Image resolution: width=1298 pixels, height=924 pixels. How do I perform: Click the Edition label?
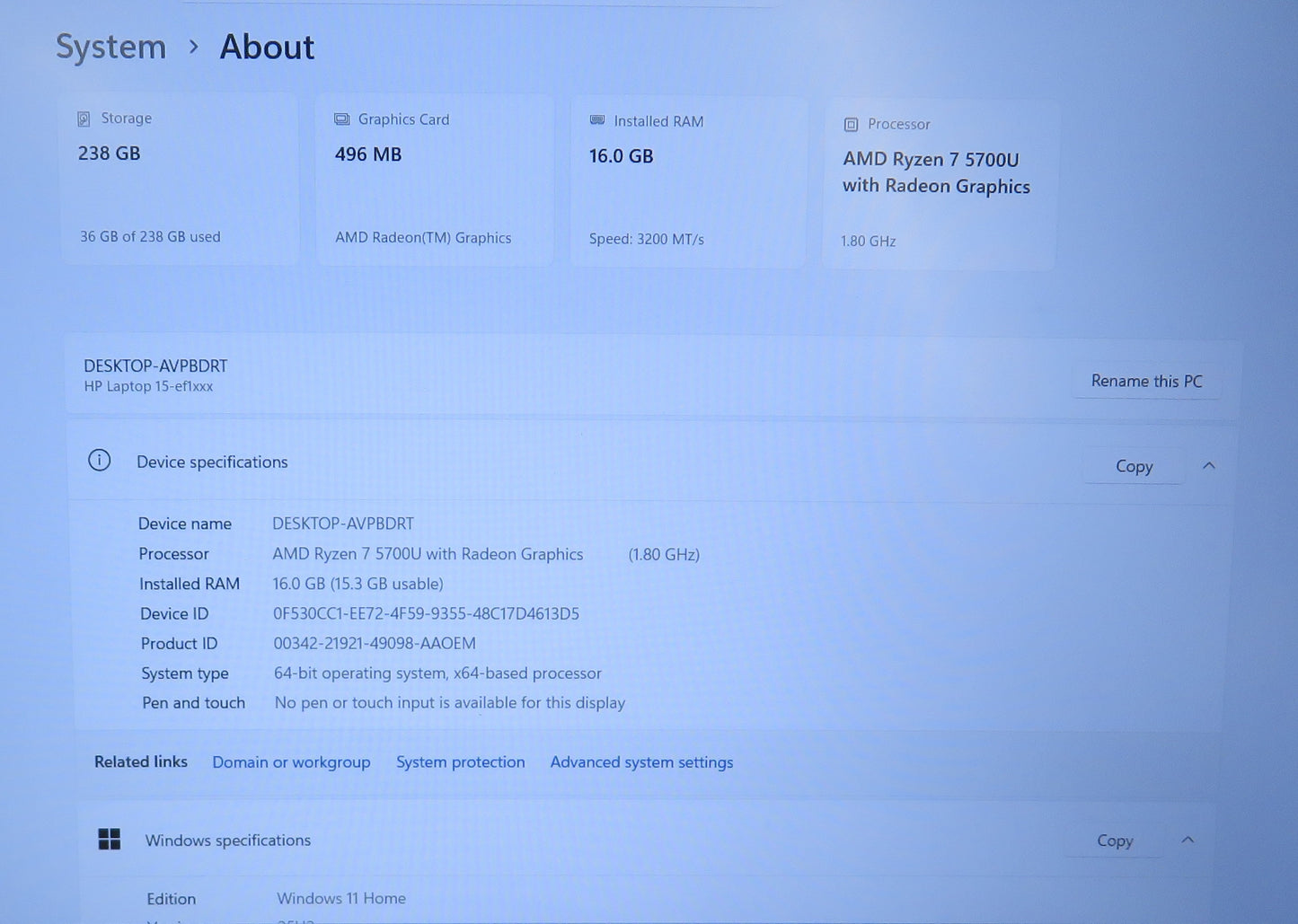pos(171,899)
